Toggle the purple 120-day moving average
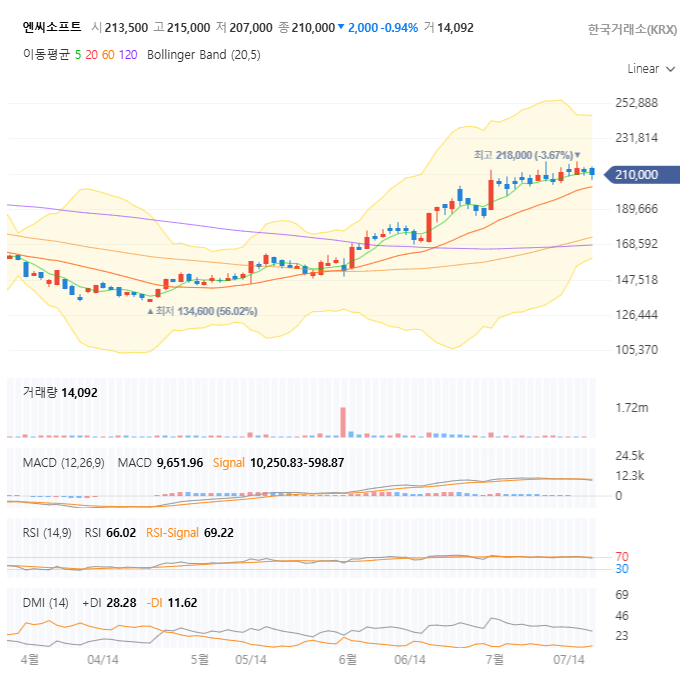Screen dimensions: 680x697 tap(128, 55)
